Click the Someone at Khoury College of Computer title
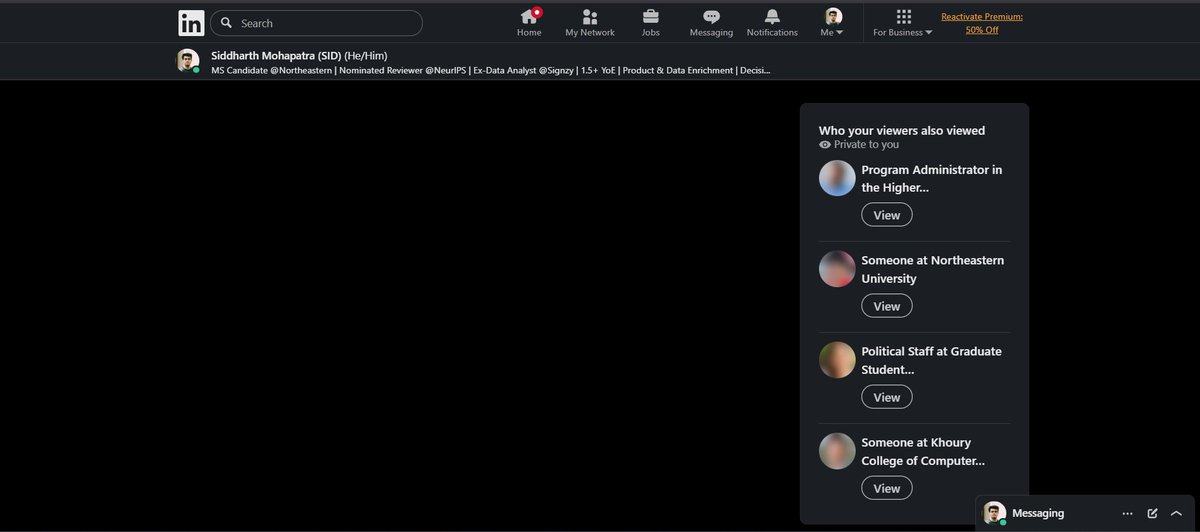 click(923, 451)
